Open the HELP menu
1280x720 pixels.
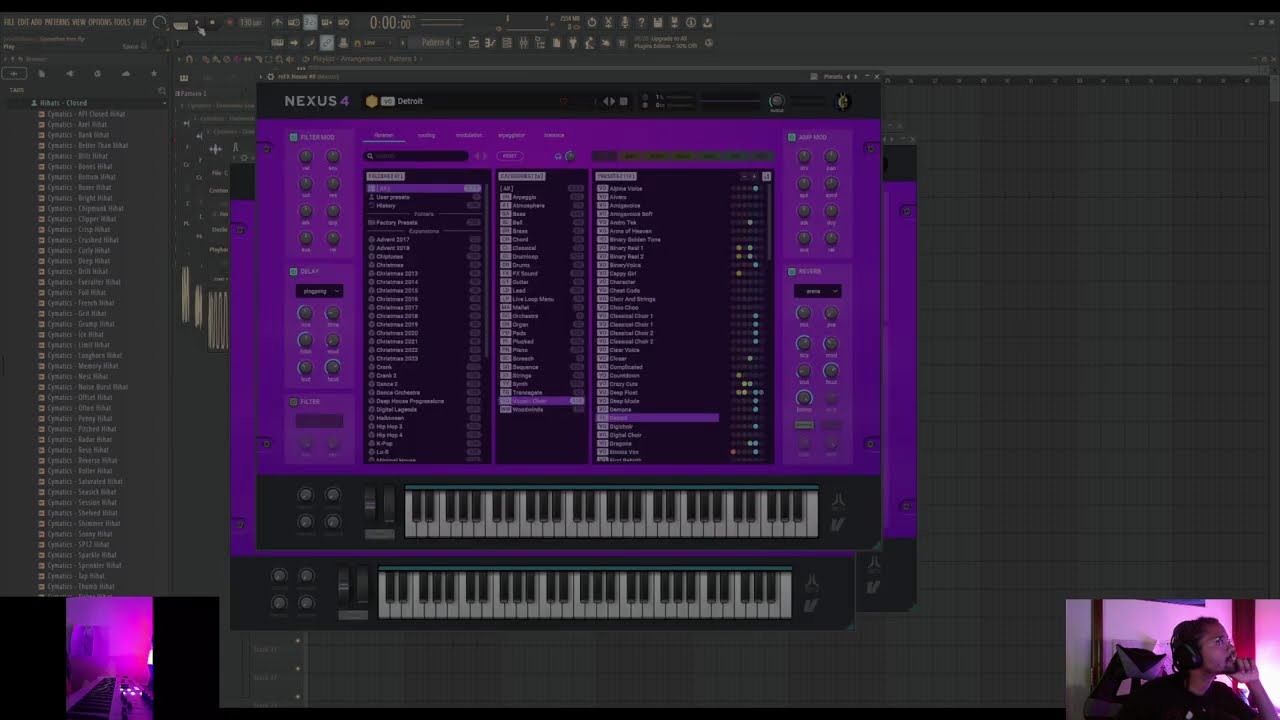pyautogui.click(x=140, y=22)
